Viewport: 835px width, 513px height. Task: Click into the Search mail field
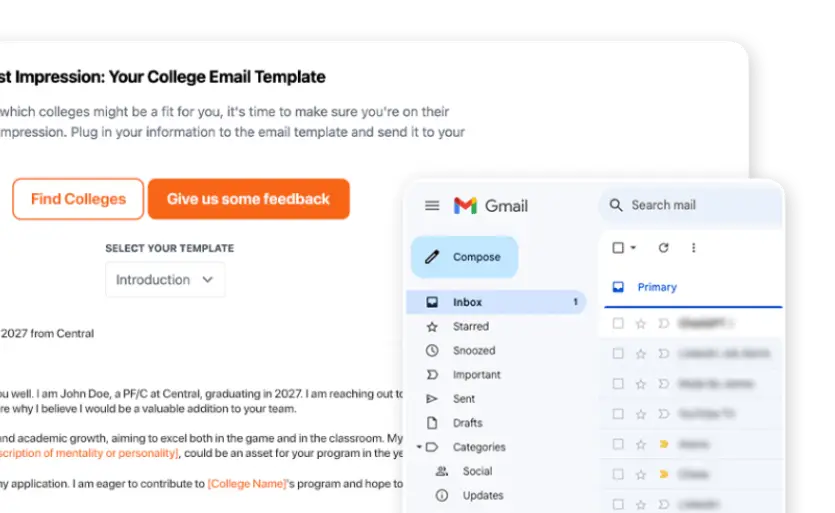pos(692,205)
